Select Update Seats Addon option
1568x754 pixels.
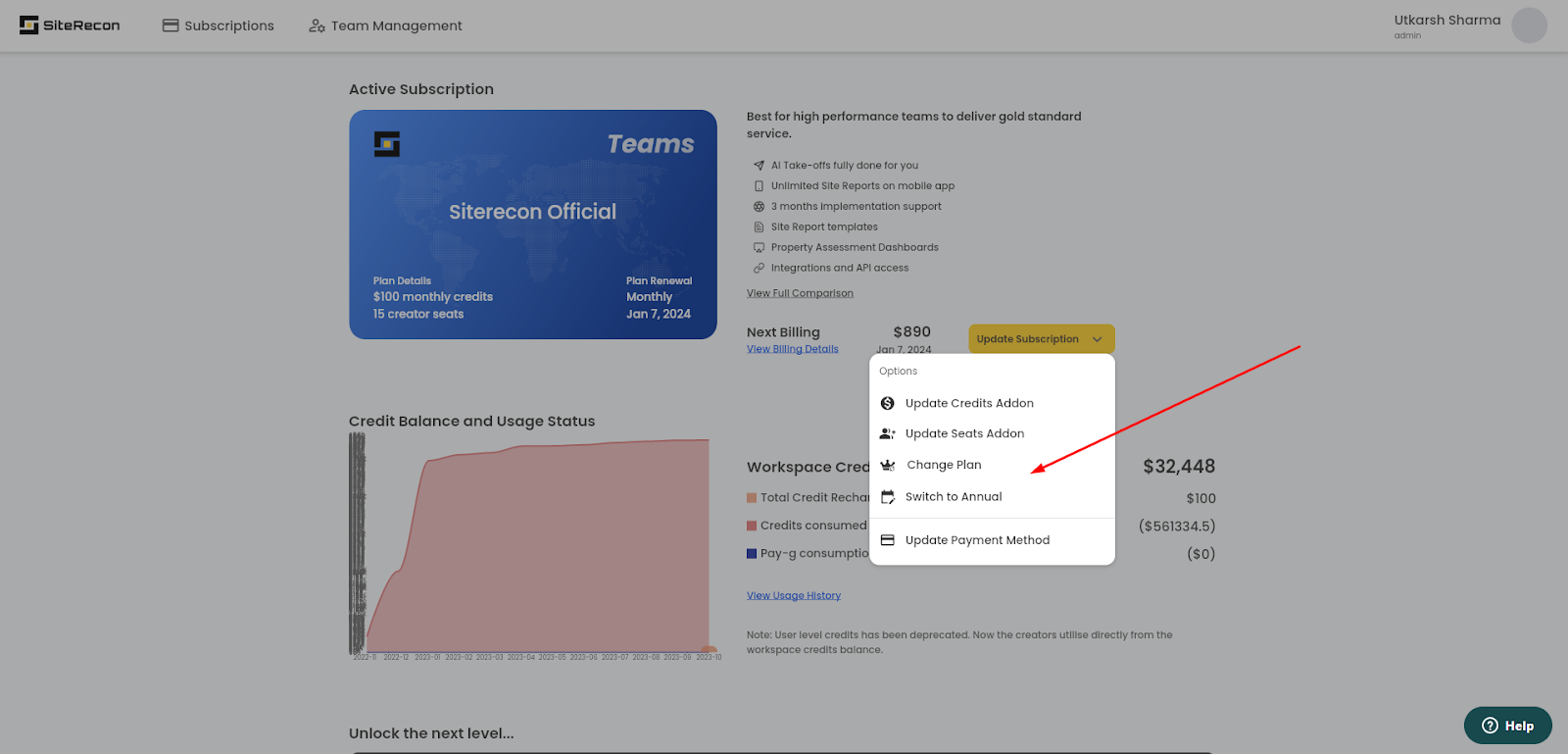(992, 433)
